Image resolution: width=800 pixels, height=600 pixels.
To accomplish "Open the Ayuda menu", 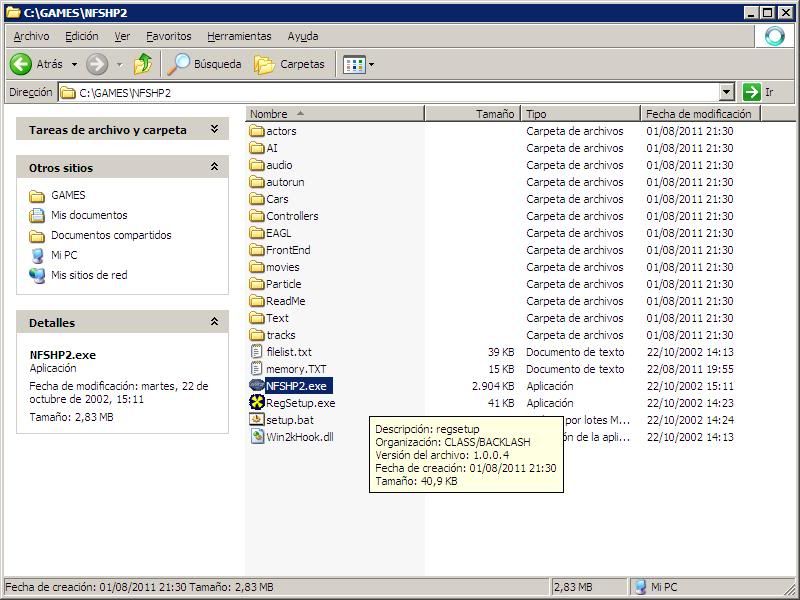I will coord(303,36).
